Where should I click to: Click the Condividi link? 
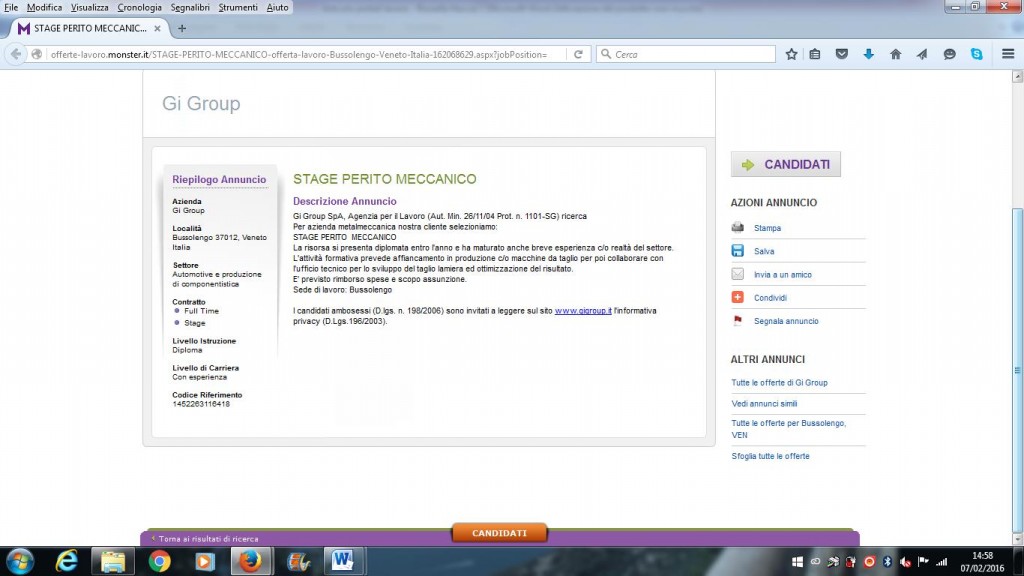click(x=770, y=298)
